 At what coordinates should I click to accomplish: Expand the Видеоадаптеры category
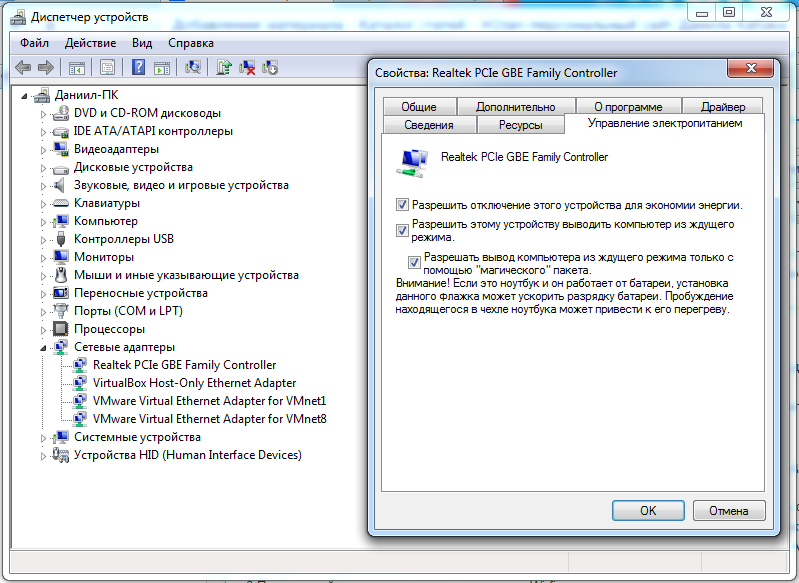click(x=43, y=149)
